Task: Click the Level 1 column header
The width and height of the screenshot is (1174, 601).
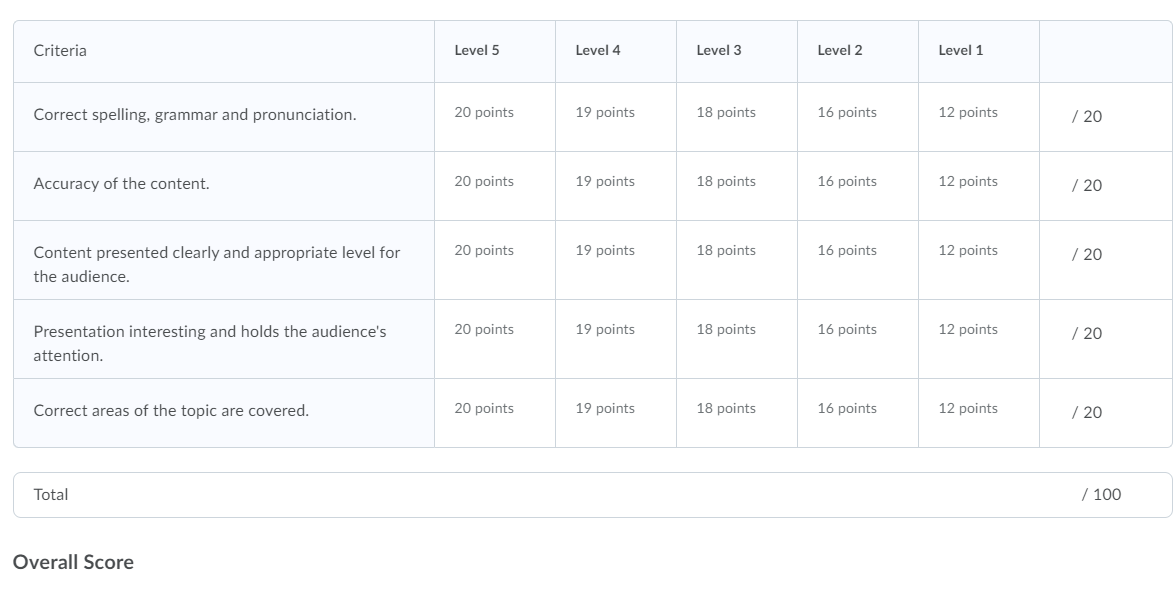Action: click(x=961, y=50)
